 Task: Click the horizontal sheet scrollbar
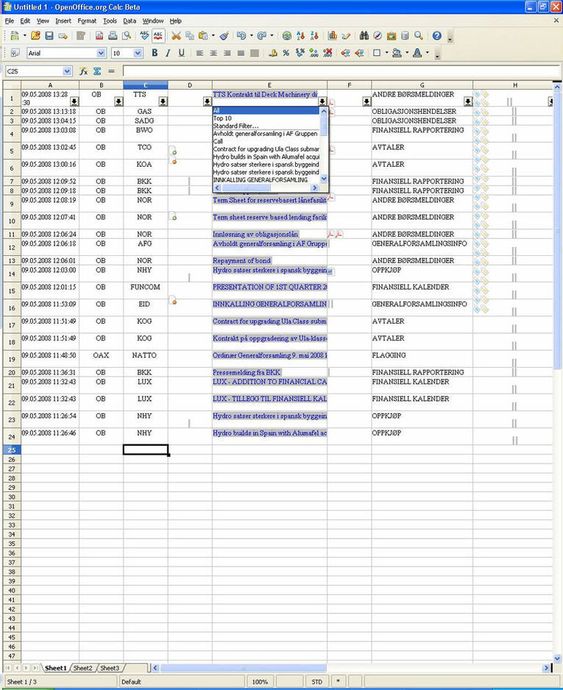click(350, 668)
